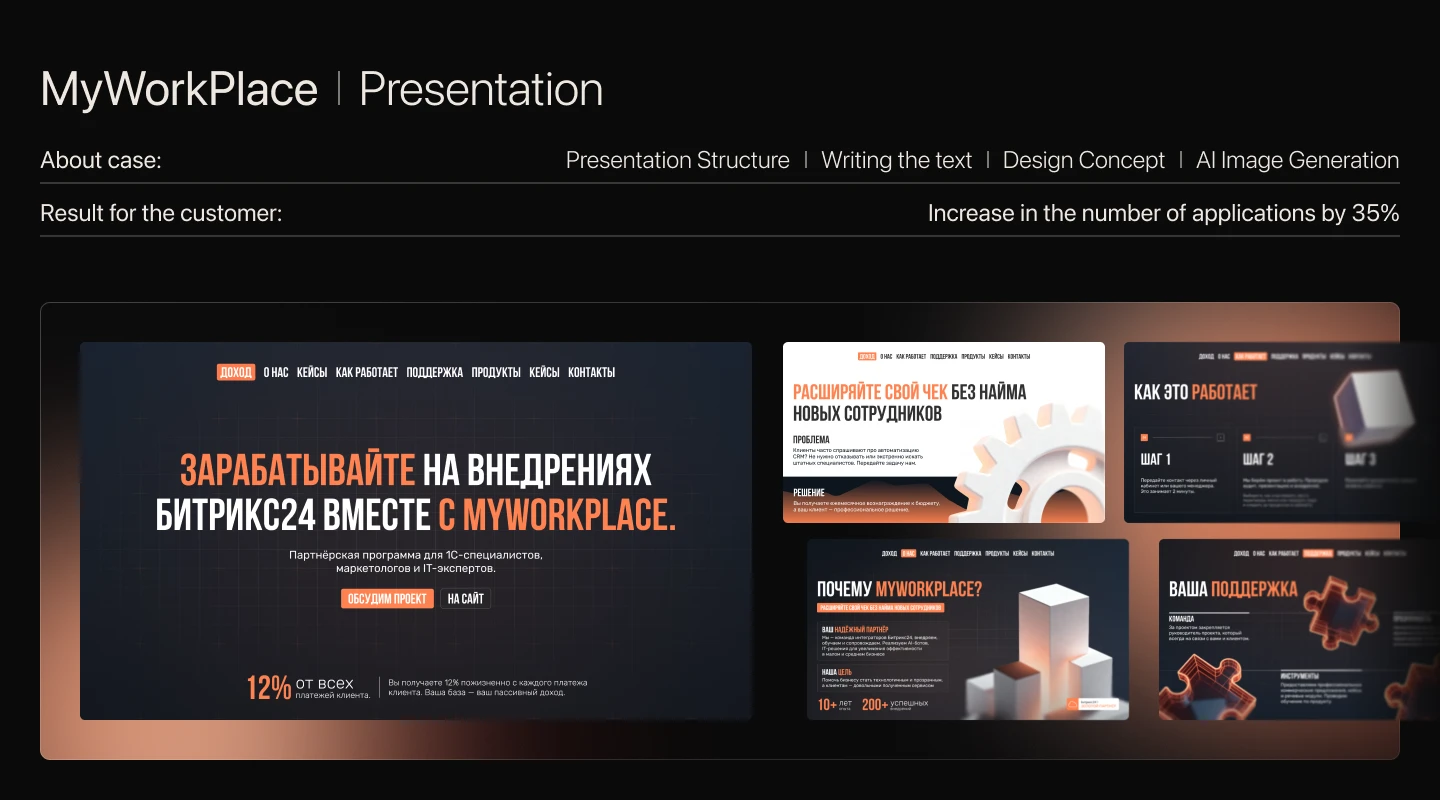
Task: Click the orange 12% figure
Action: pyautogui.click(x=269, y=688)
